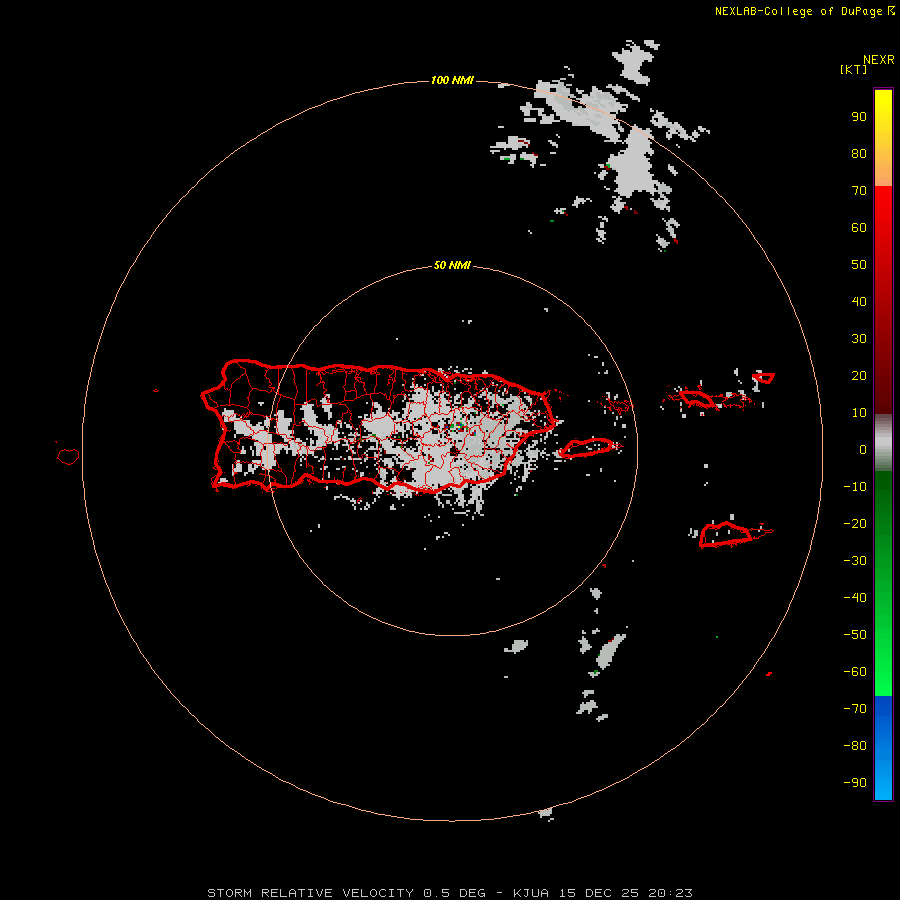
Task: Select the -10 value on velocity scale
Action: click(x=855, y=487)
